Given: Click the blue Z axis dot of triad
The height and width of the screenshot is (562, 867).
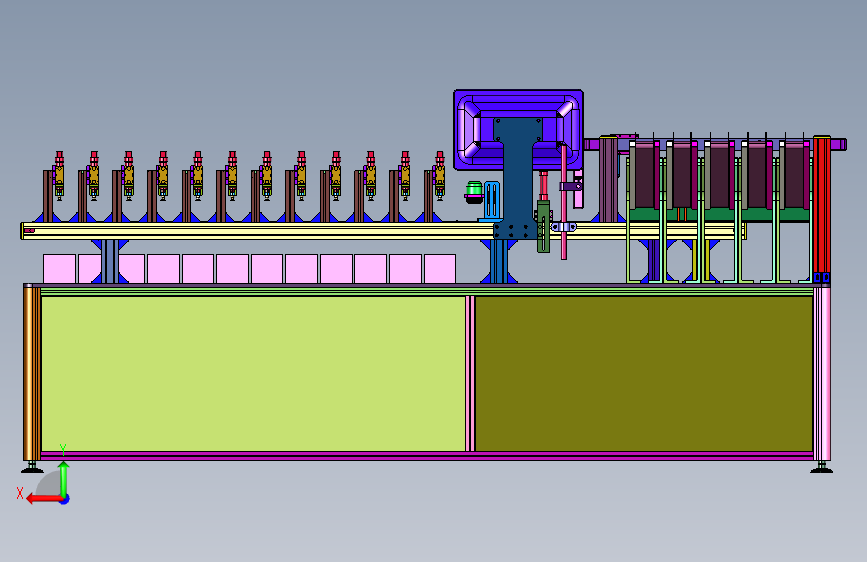Looking at the screenshot, I should [65, 499].
